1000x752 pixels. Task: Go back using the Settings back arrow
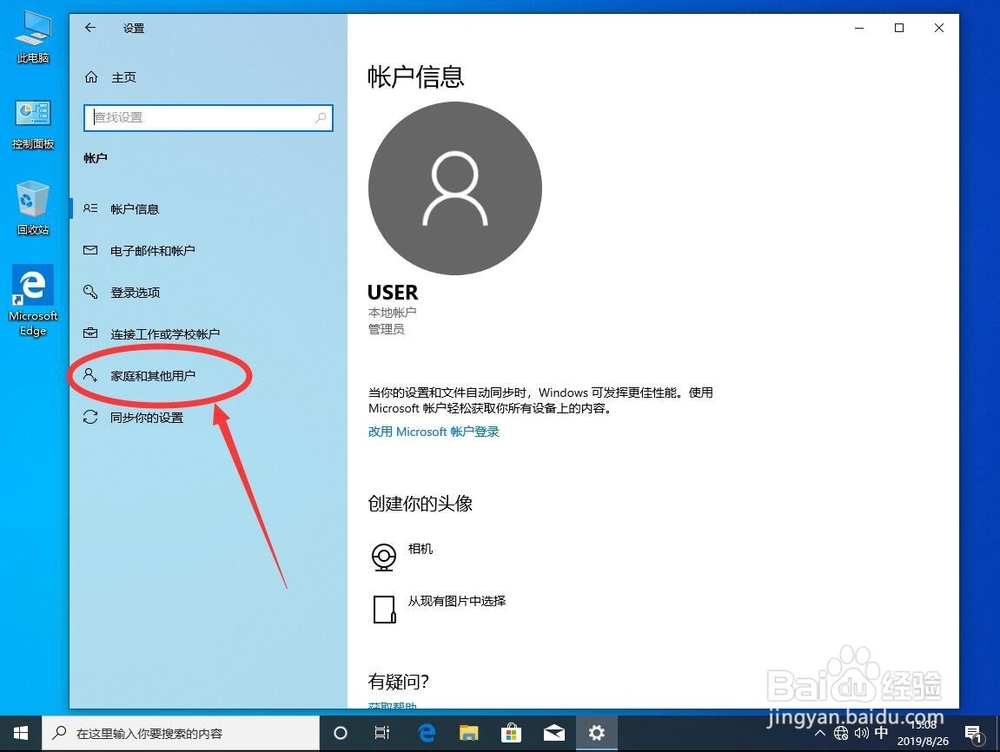[x=90, y=27]
